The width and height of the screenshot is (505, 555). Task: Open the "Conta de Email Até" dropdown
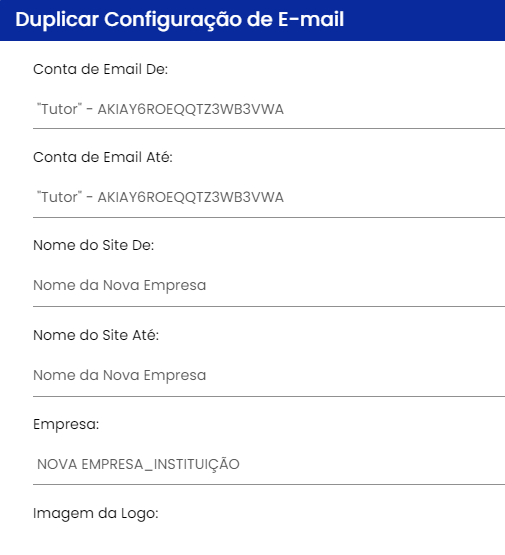pos(269,197)
